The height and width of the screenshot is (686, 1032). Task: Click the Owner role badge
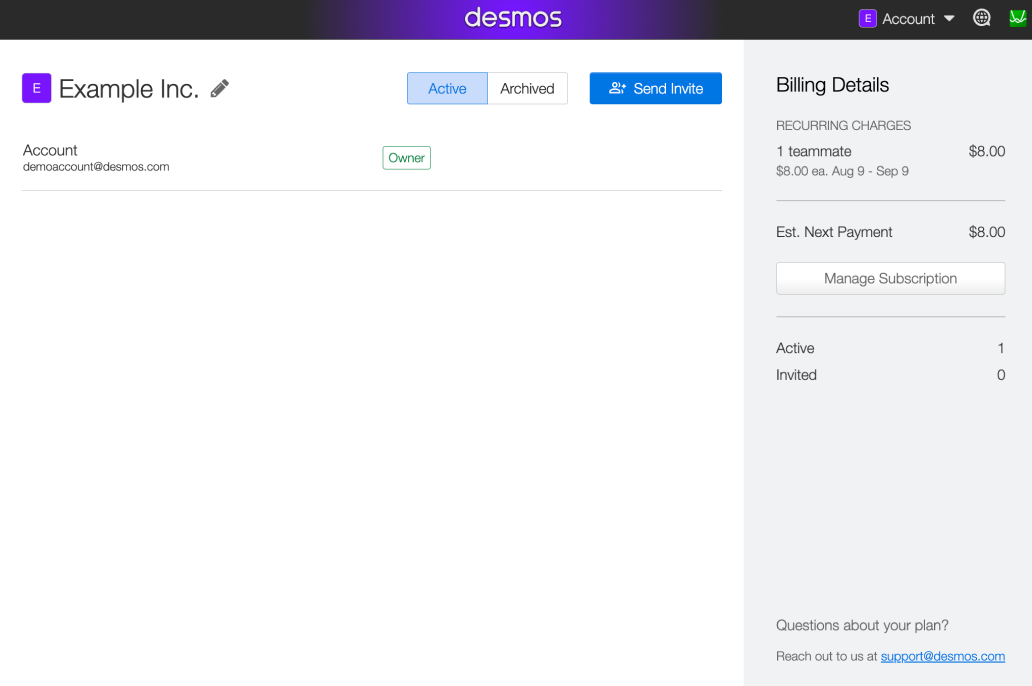(x=407, y=158)
